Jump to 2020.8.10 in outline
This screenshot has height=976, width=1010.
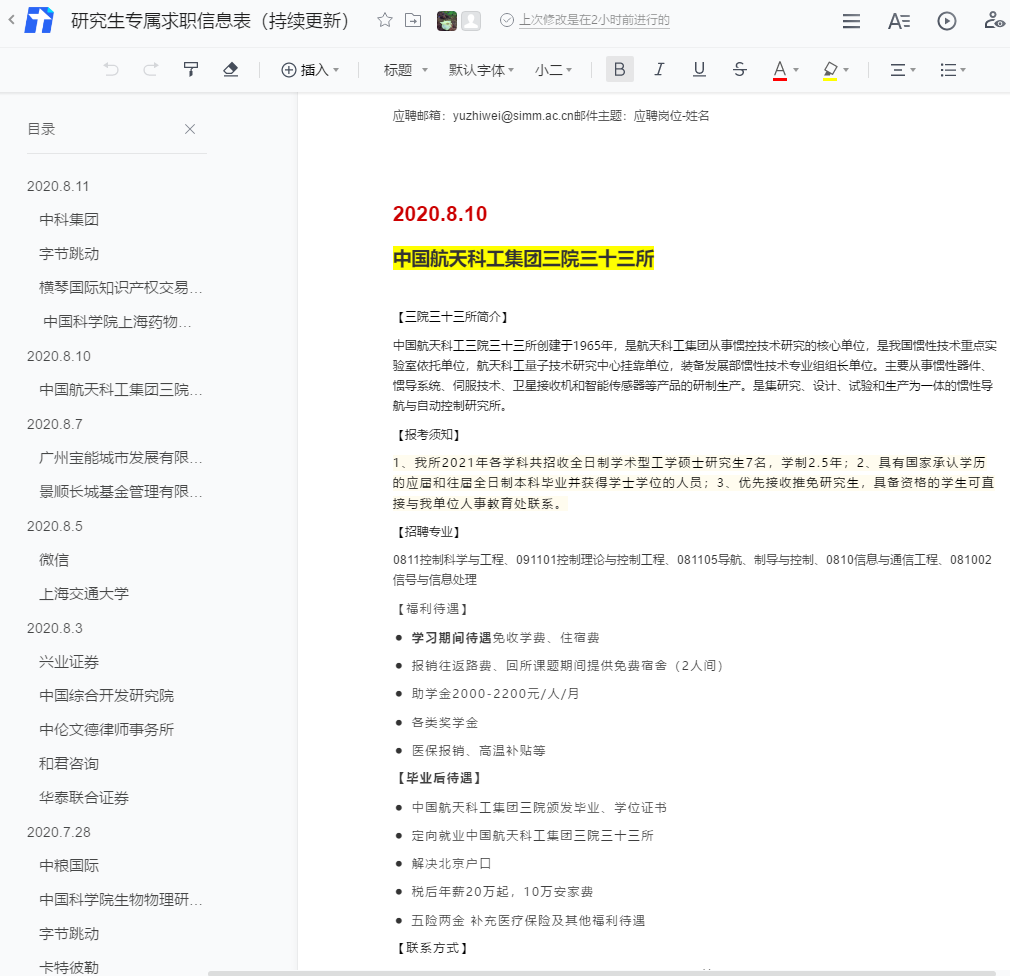pyautogui.click(x=59, y=356)
